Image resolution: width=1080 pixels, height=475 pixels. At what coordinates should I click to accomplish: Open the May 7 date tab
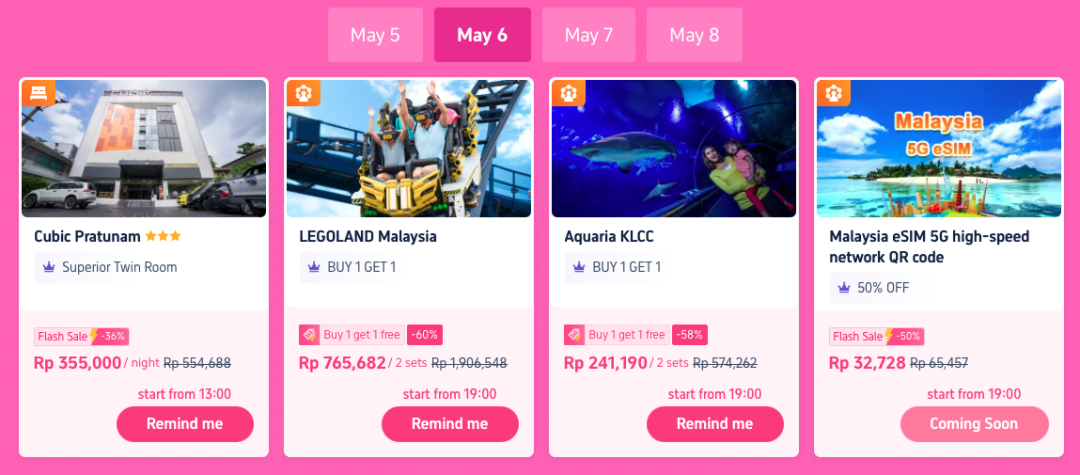[589, 35]
